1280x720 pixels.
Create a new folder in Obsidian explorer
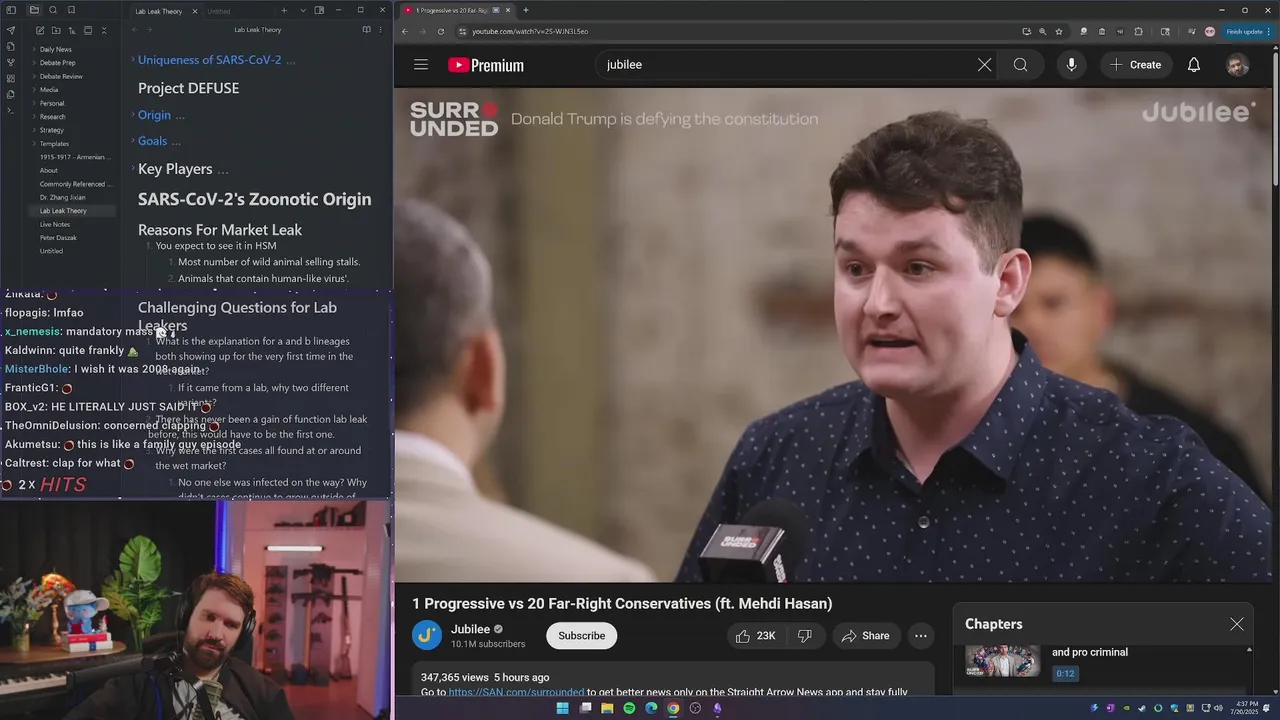pyautogui.click(x=56, y=31)
